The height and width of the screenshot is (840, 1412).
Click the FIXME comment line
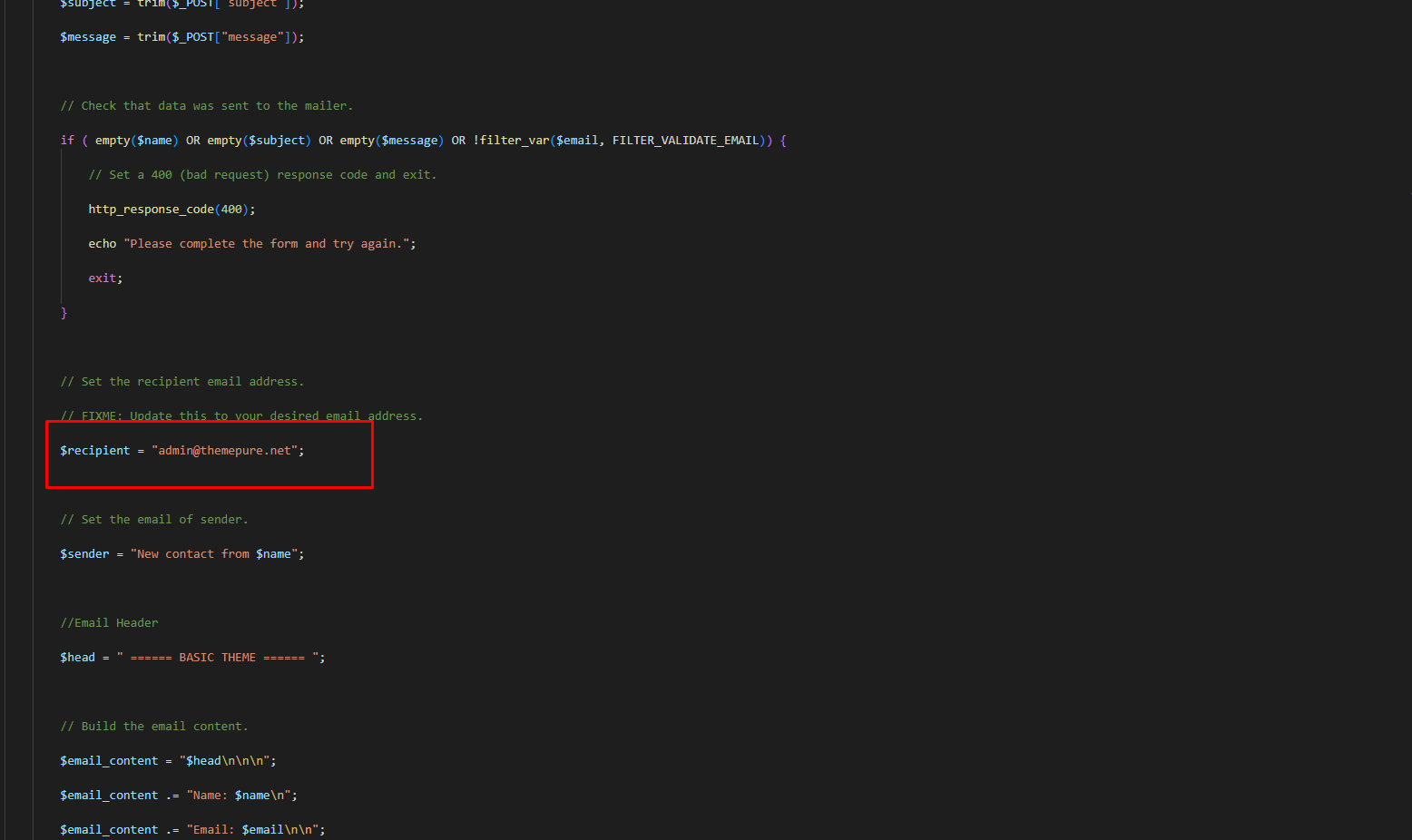(241, 415)
